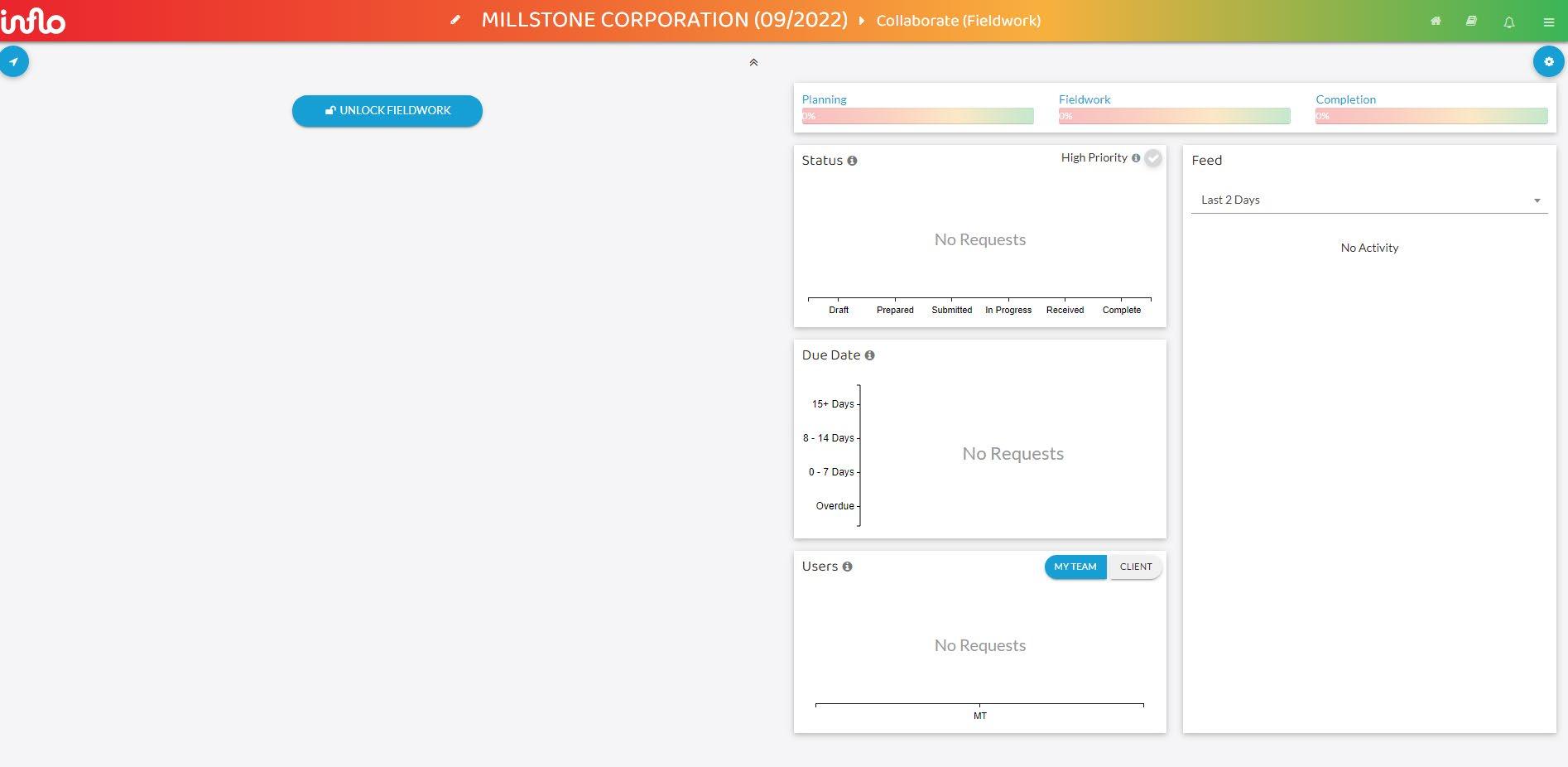The height and width of the screenshot is (767, 1568).
Task: Click the In Progress axis label
Action: (x=1008, y=310)
